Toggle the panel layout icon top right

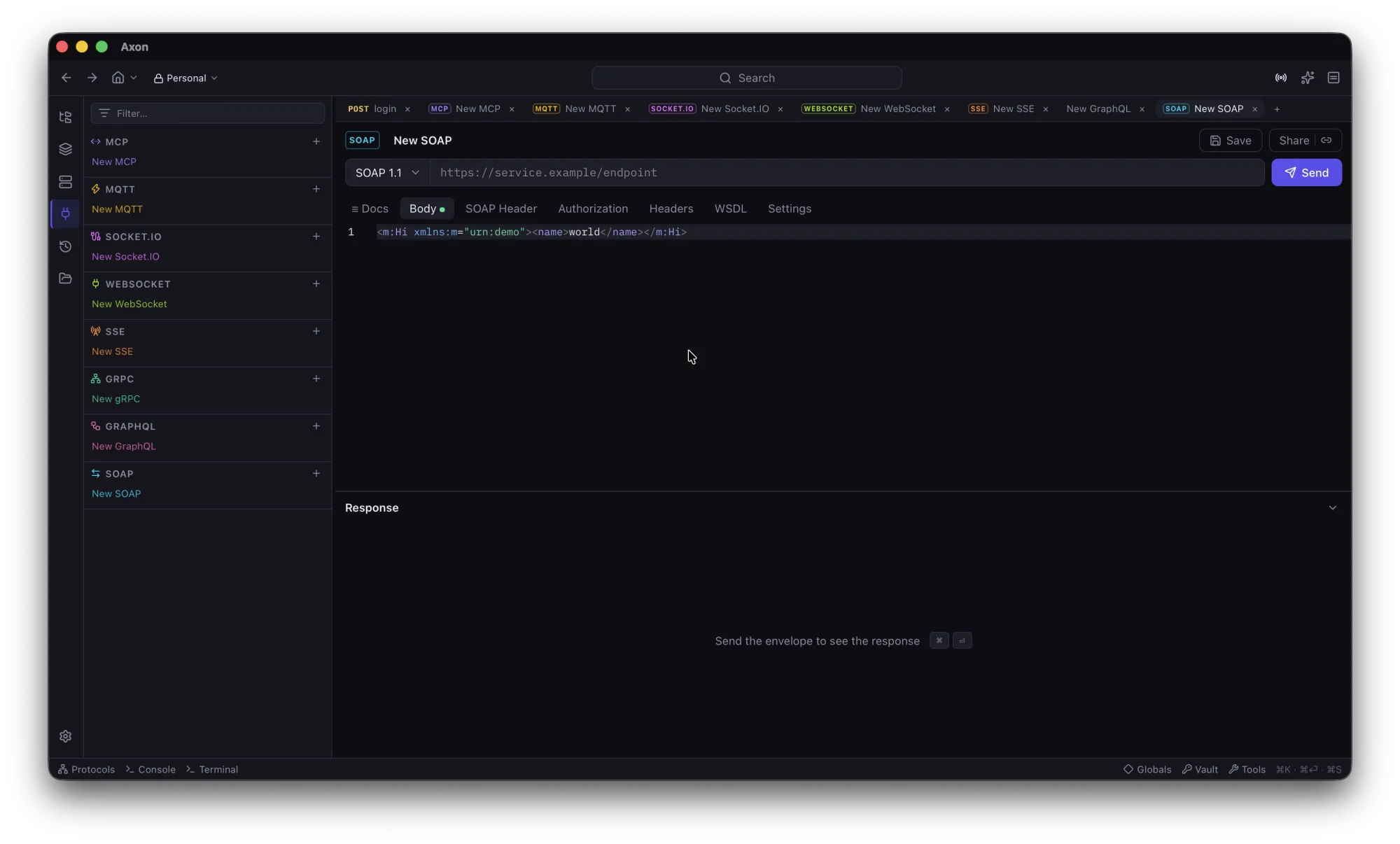(x=1333, y=78)
